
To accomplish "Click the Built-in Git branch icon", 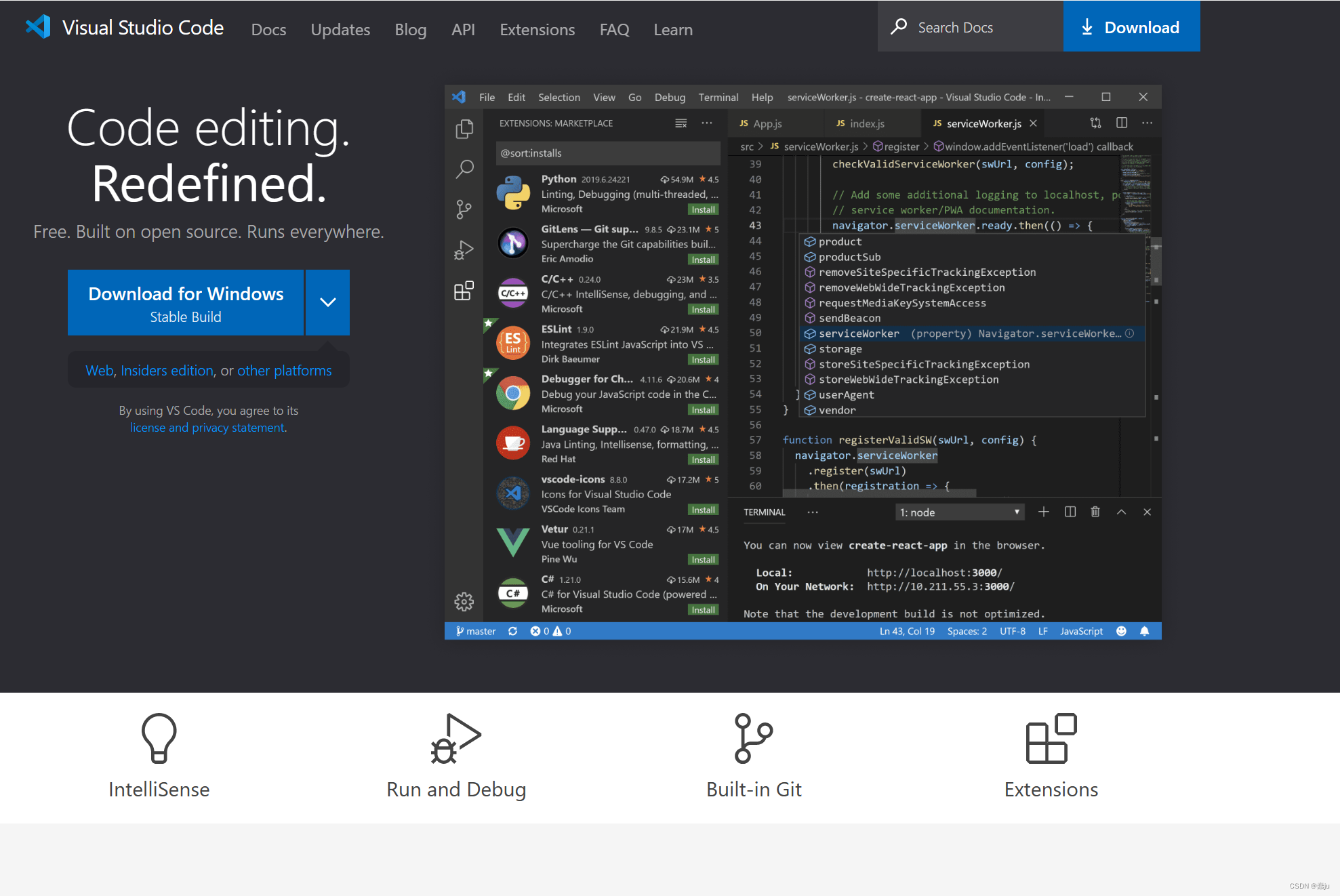I will pyautogui.click(x=753, y=738).
